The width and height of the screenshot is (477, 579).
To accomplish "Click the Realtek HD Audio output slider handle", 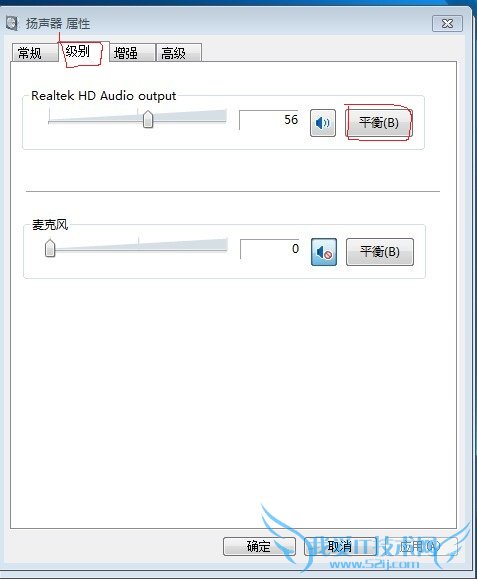I will 148,119.
